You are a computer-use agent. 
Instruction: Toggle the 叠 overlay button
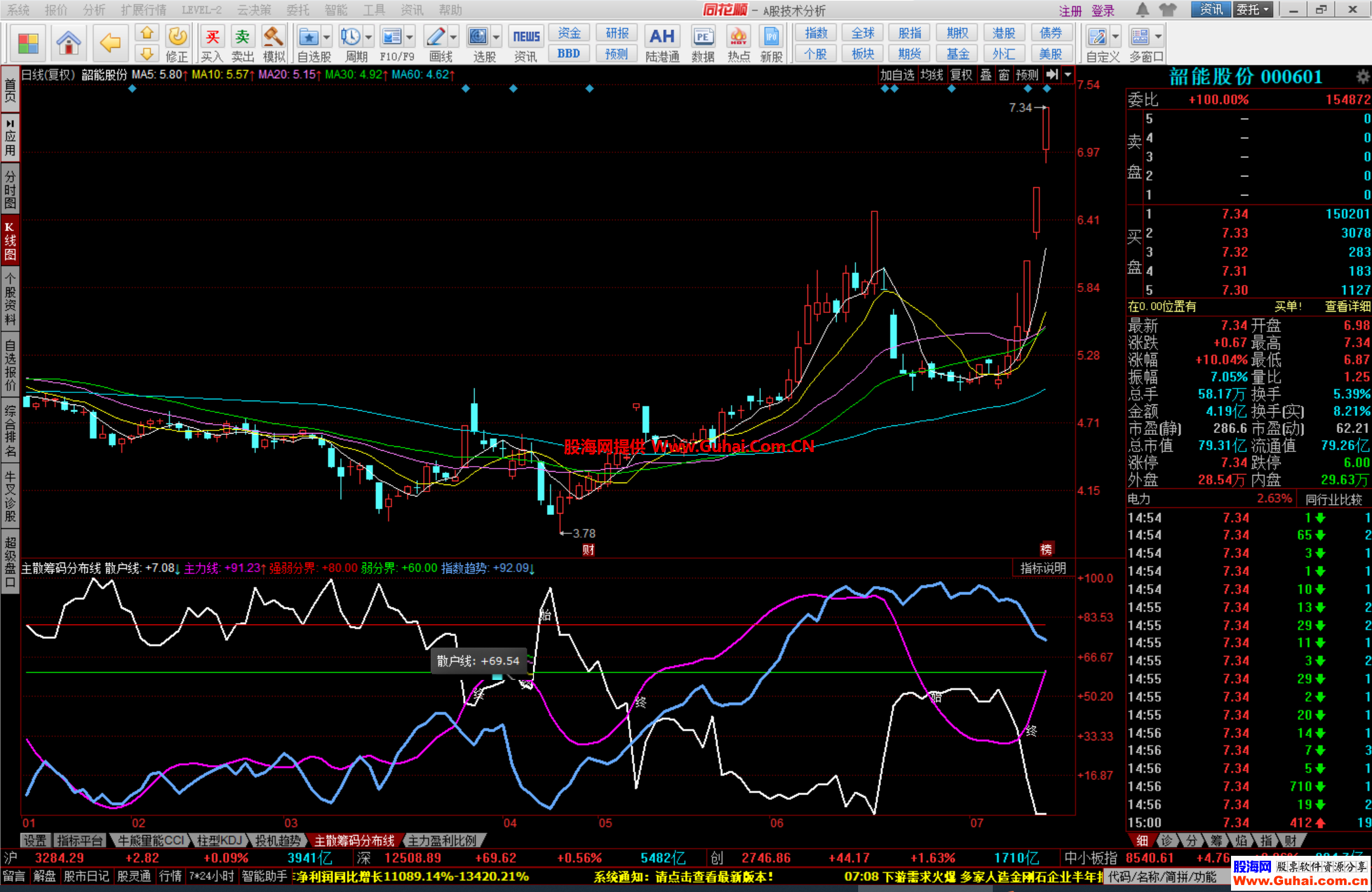coord(986,74)
